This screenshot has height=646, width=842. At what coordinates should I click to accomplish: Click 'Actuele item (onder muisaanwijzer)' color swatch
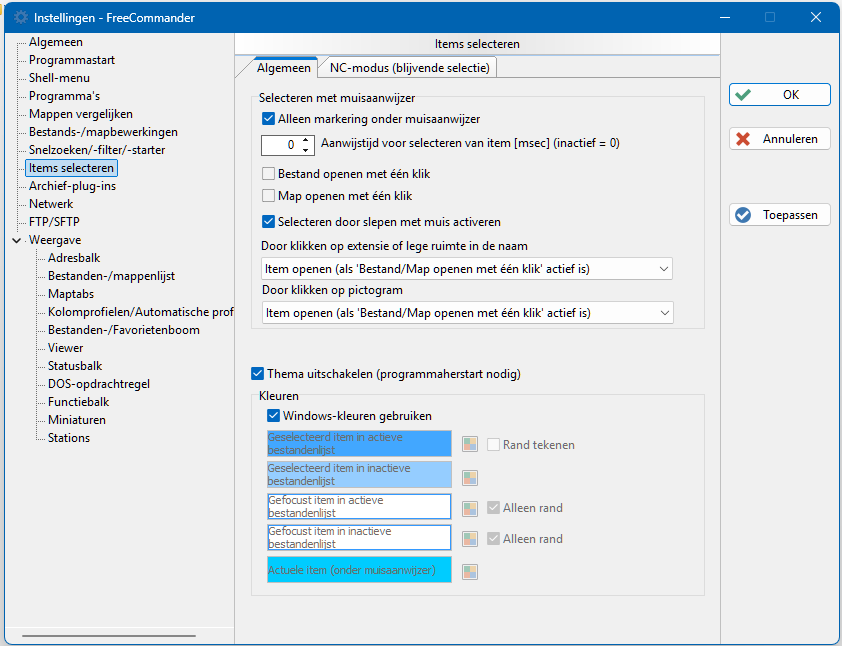pos(359,570)
